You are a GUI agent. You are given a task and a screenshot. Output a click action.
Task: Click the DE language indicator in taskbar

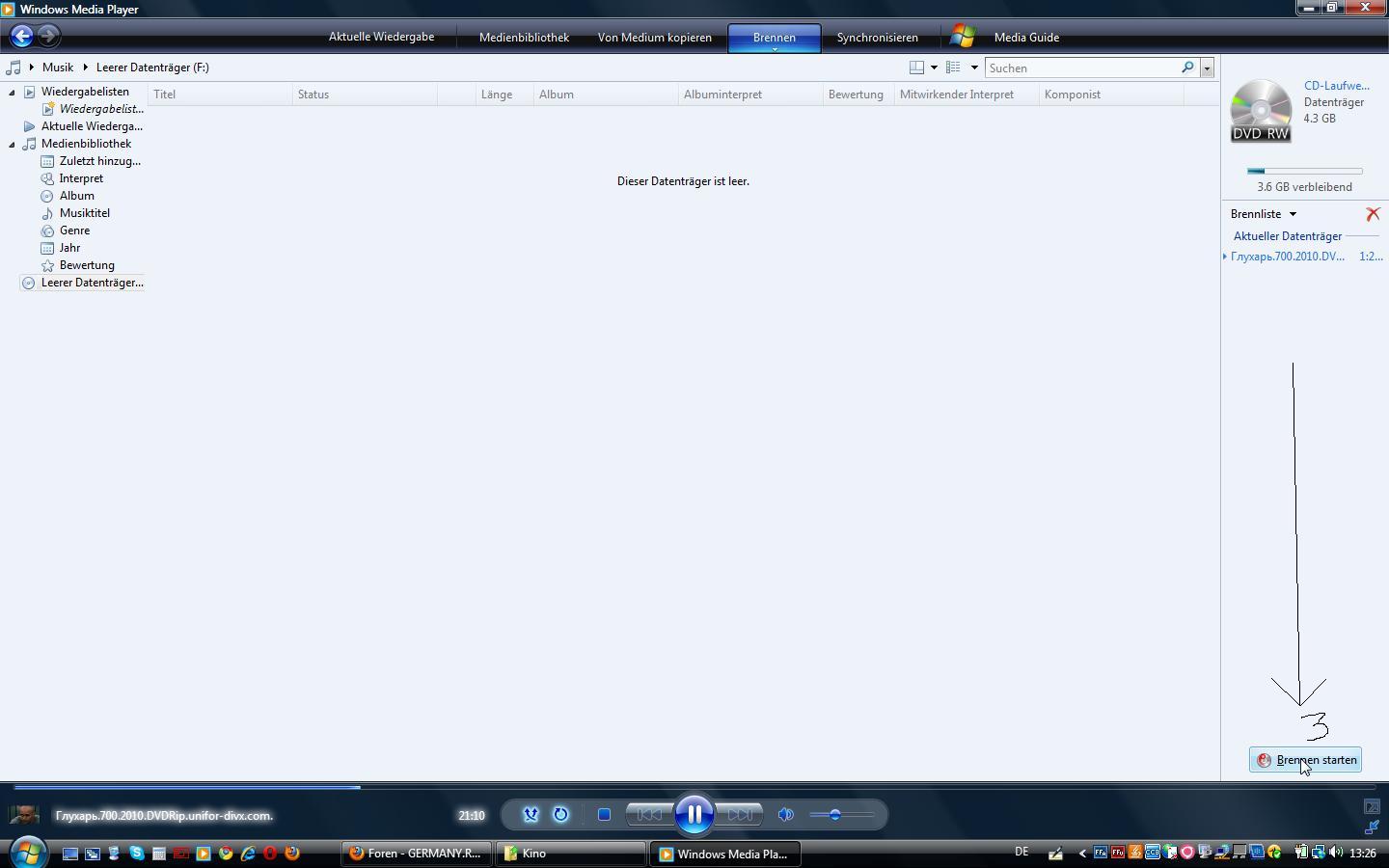(x=1021, y=852)
